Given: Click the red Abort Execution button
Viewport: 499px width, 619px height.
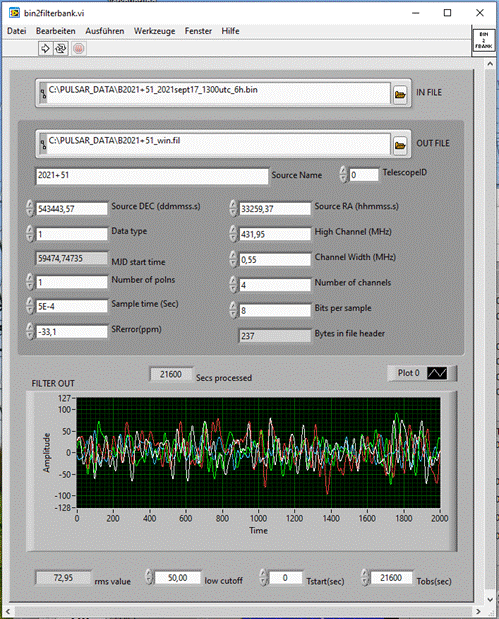Looking at the screenshot, I should (x=79, y=49).
